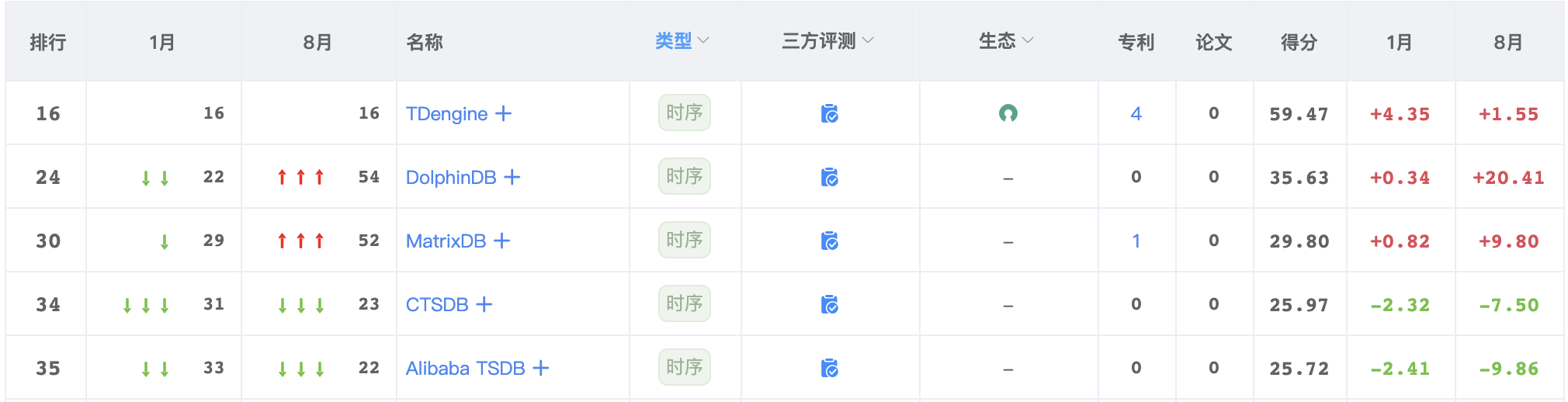Click plus icon beside MatrixDB

(x=502, y=241)
